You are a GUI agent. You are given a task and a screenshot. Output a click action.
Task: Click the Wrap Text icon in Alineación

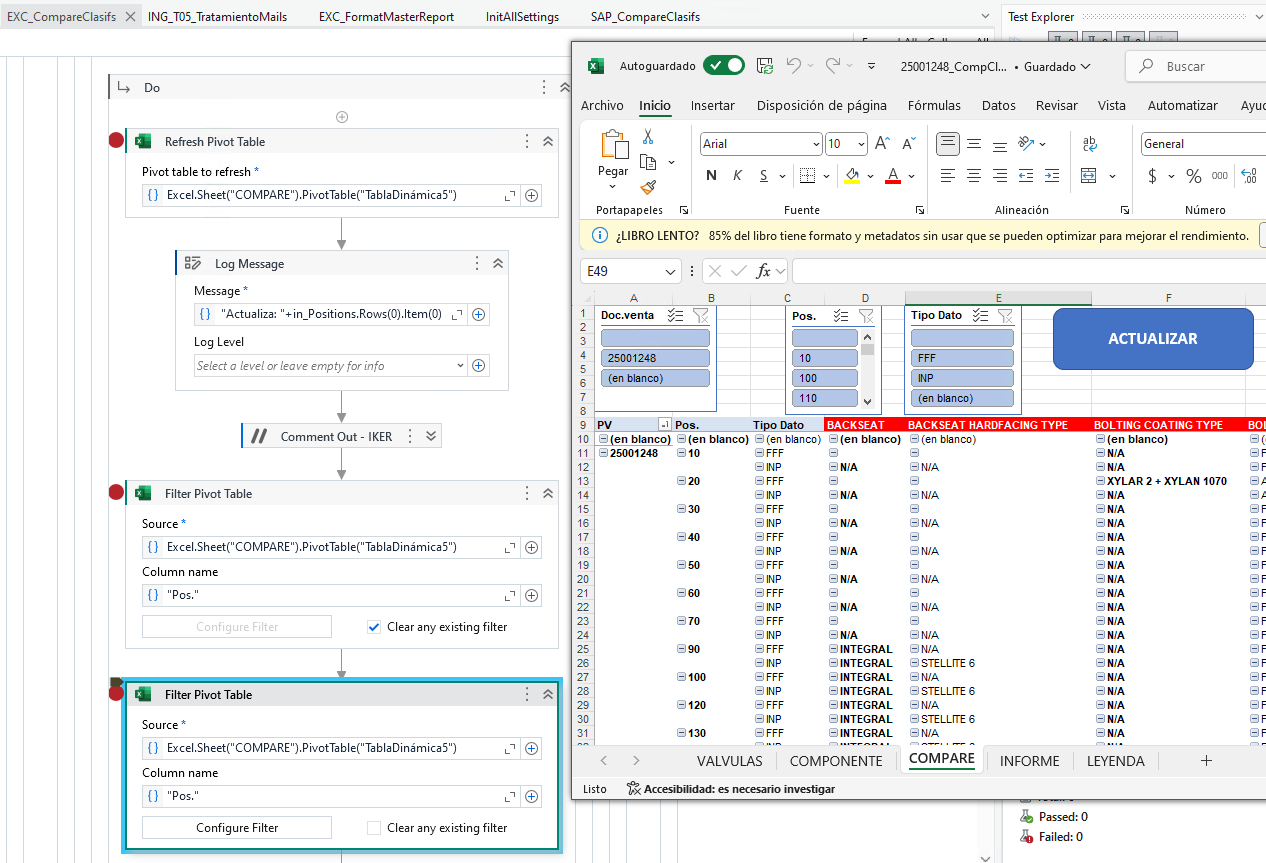(1090, 144)
